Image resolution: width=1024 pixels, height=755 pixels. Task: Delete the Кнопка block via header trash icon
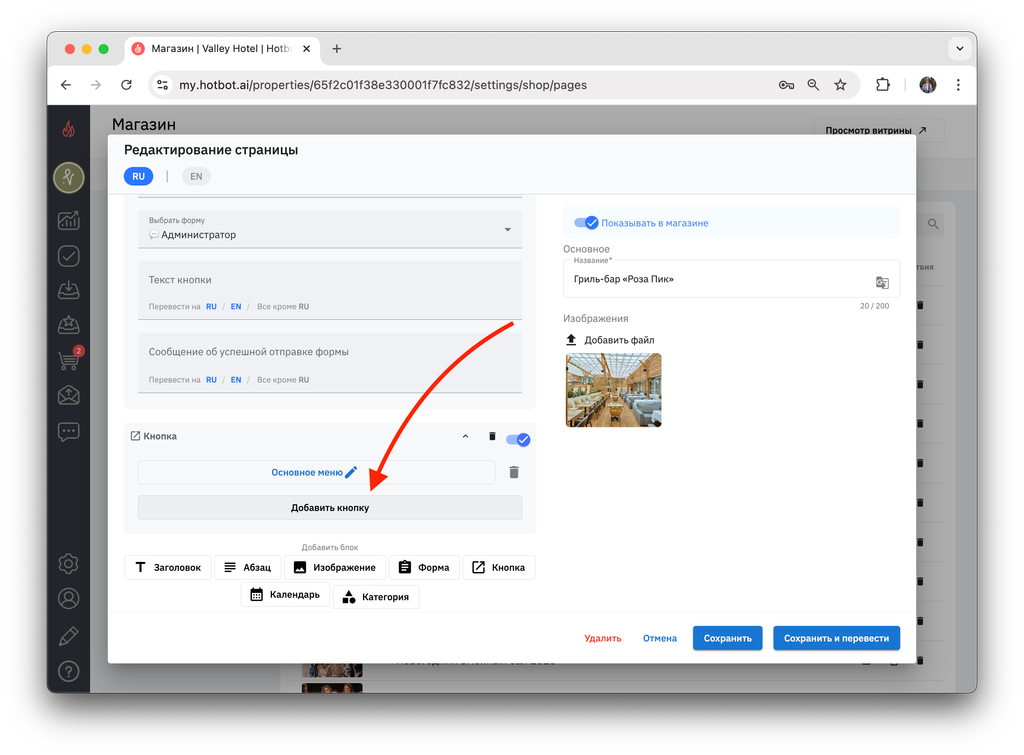(x=492, y=436)
